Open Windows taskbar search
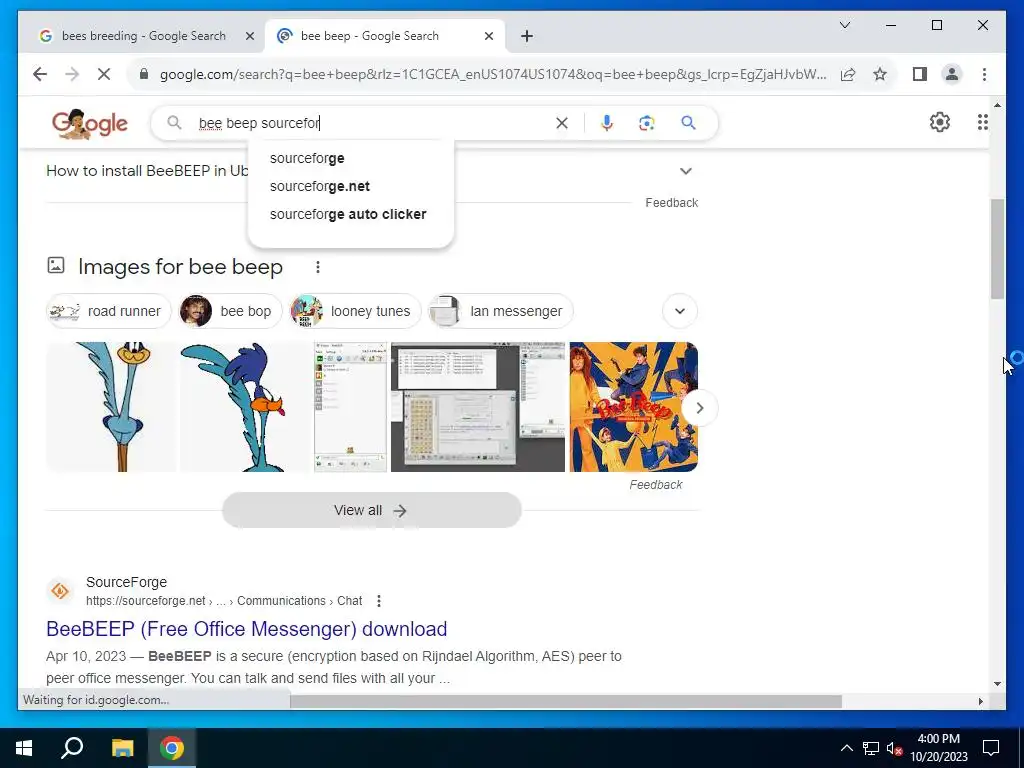Viewport: 1024px width, 768px height. coord(72,748)
